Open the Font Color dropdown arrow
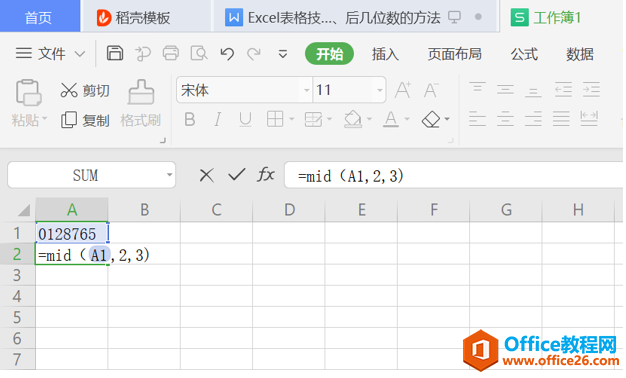 [x=407, y=119]
